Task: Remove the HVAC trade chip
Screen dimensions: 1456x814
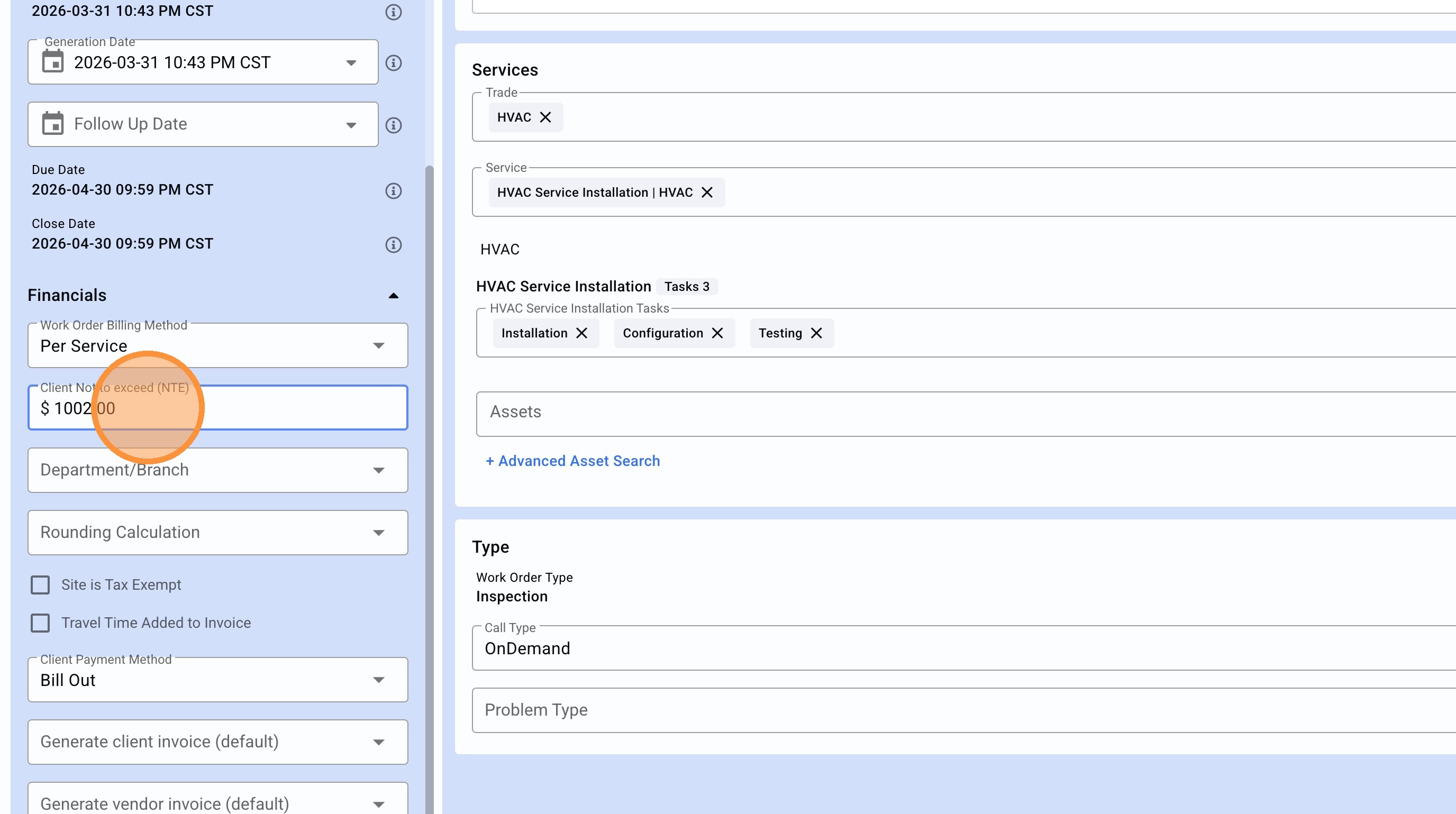Action: click(545, 117)
